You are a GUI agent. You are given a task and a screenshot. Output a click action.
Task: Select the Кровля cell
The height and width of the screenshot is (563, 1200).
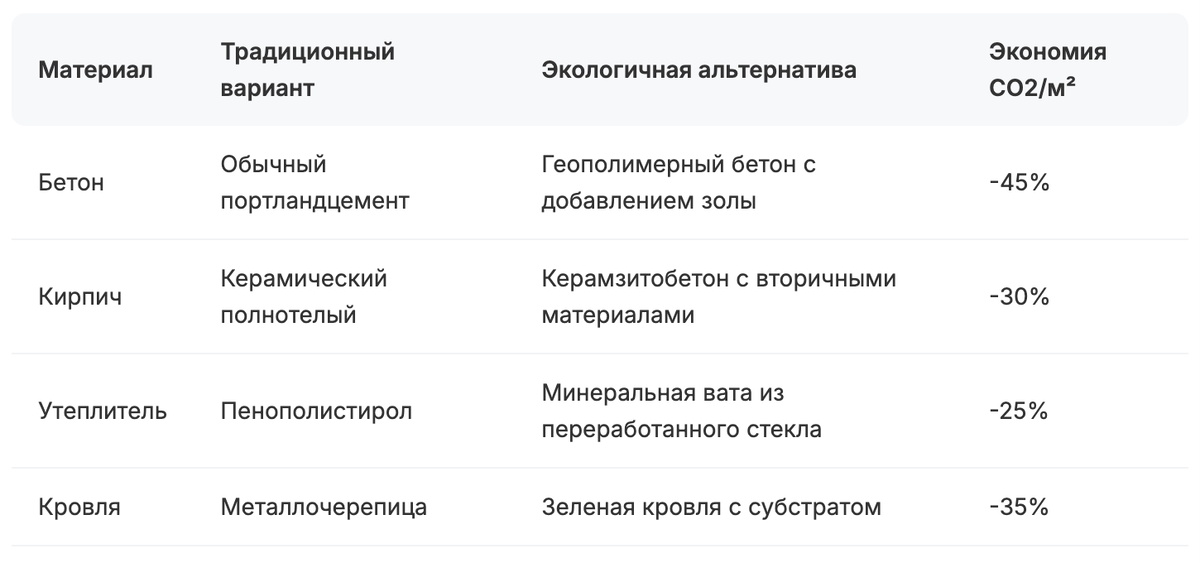79,507
